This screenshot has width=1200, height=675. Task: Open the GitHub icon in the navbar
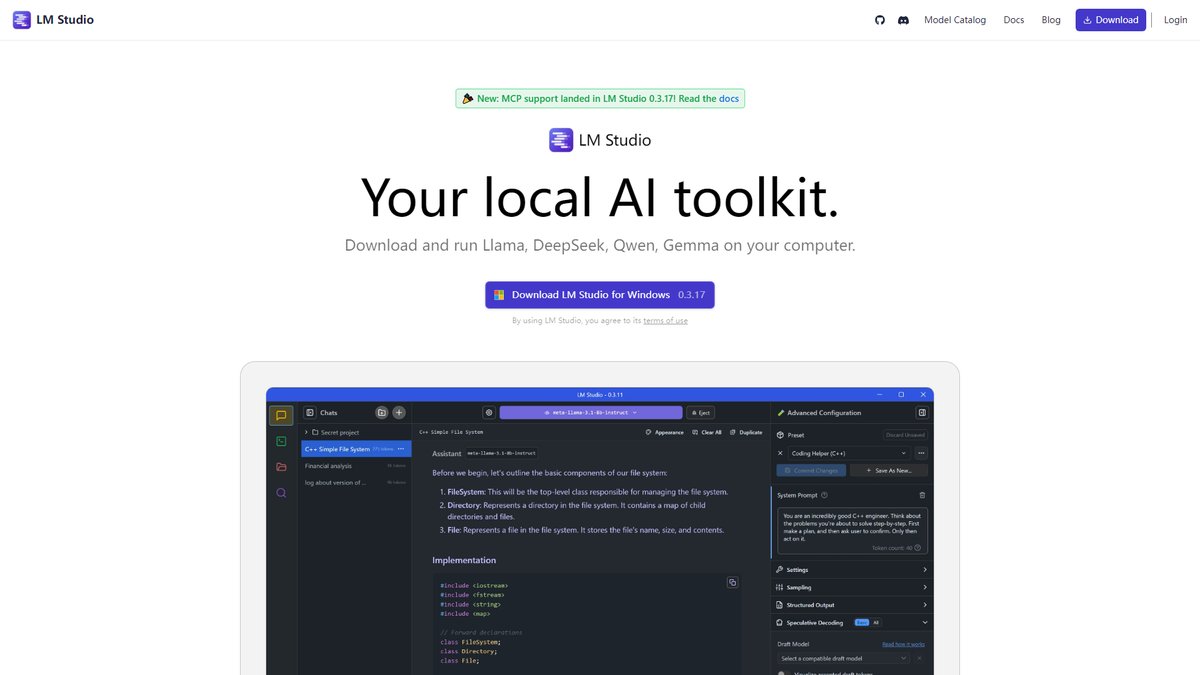(880, 20)
